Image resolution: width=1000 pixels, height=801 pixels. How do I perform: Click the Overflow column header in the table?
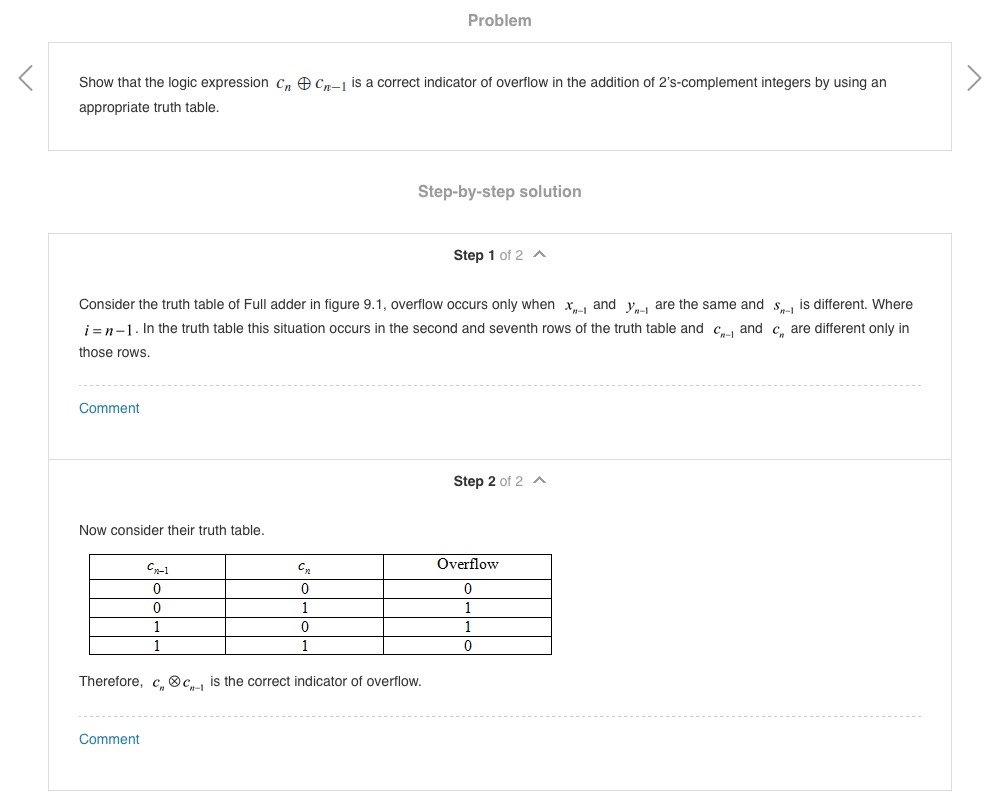tap(467, 565)
